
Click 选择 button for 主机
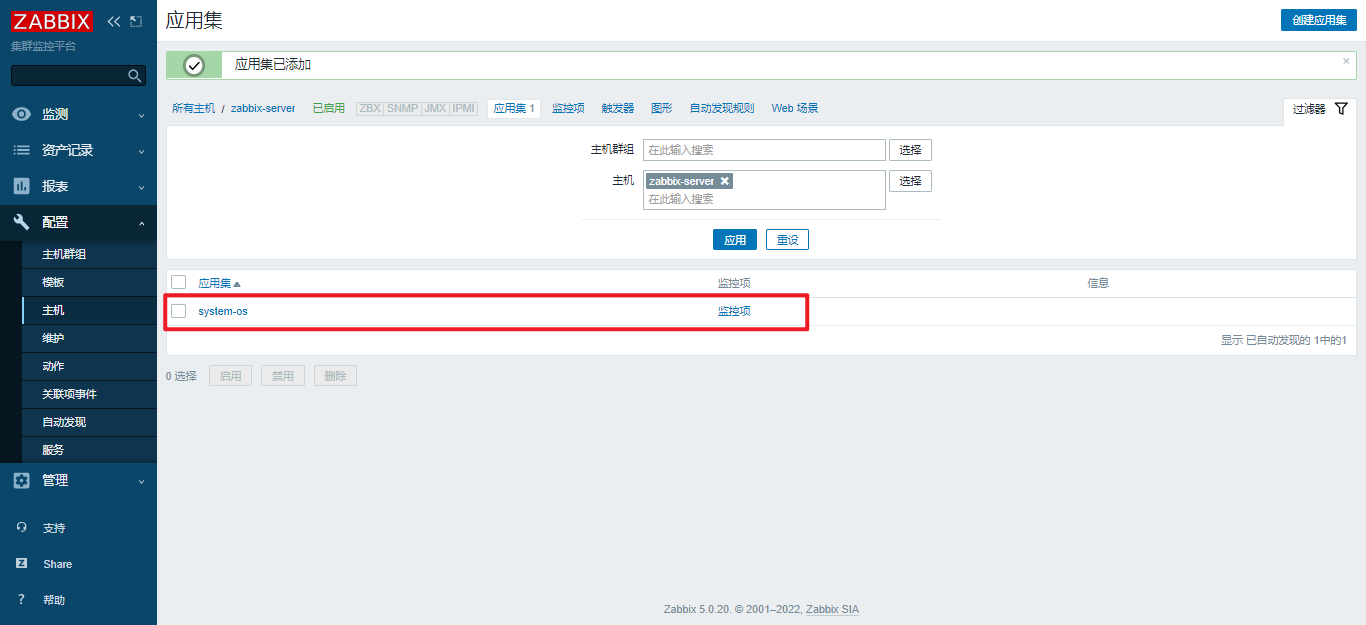click(910, 181)
